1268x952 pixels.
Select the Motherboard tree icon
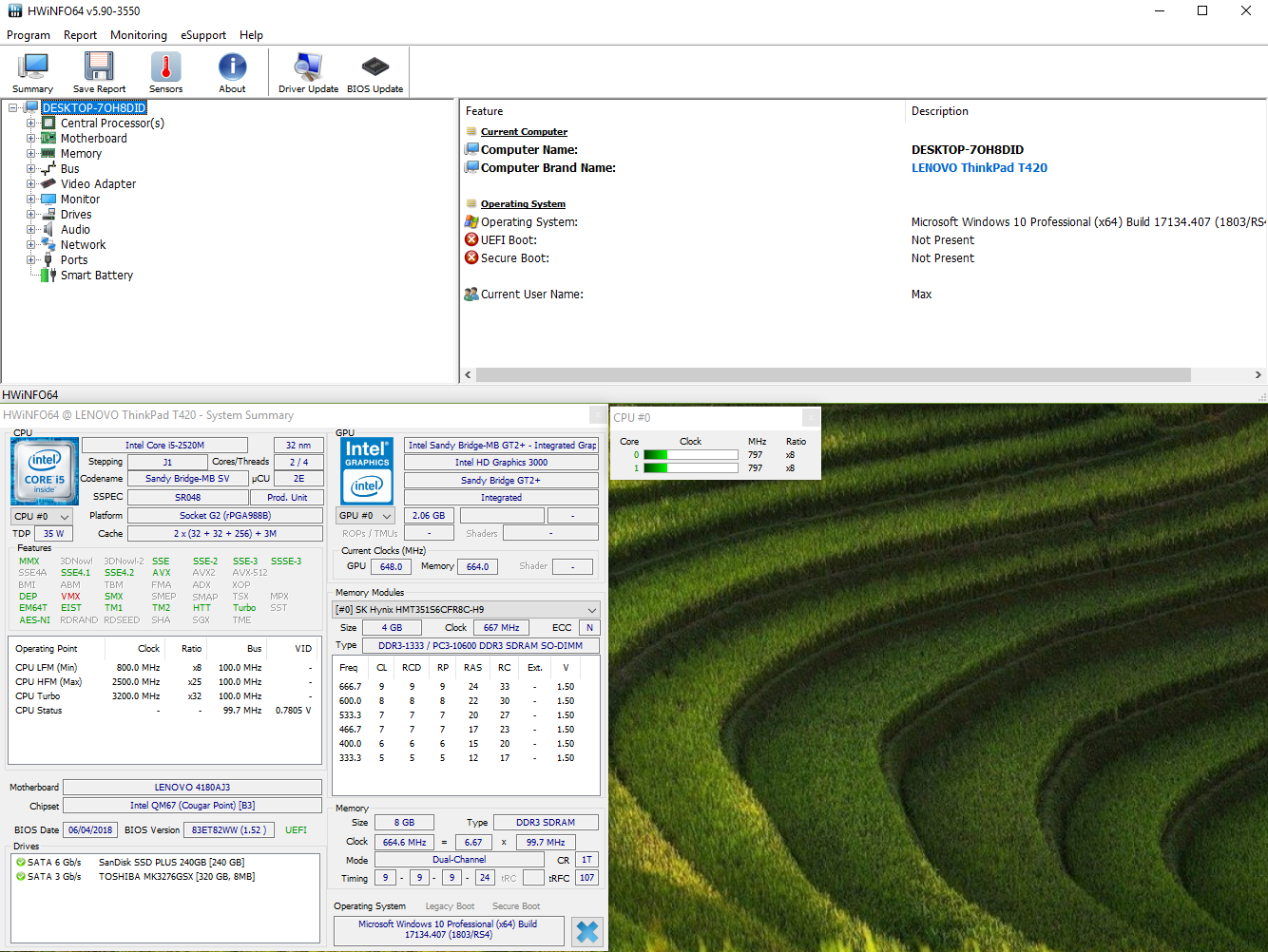tap(48, 139)
